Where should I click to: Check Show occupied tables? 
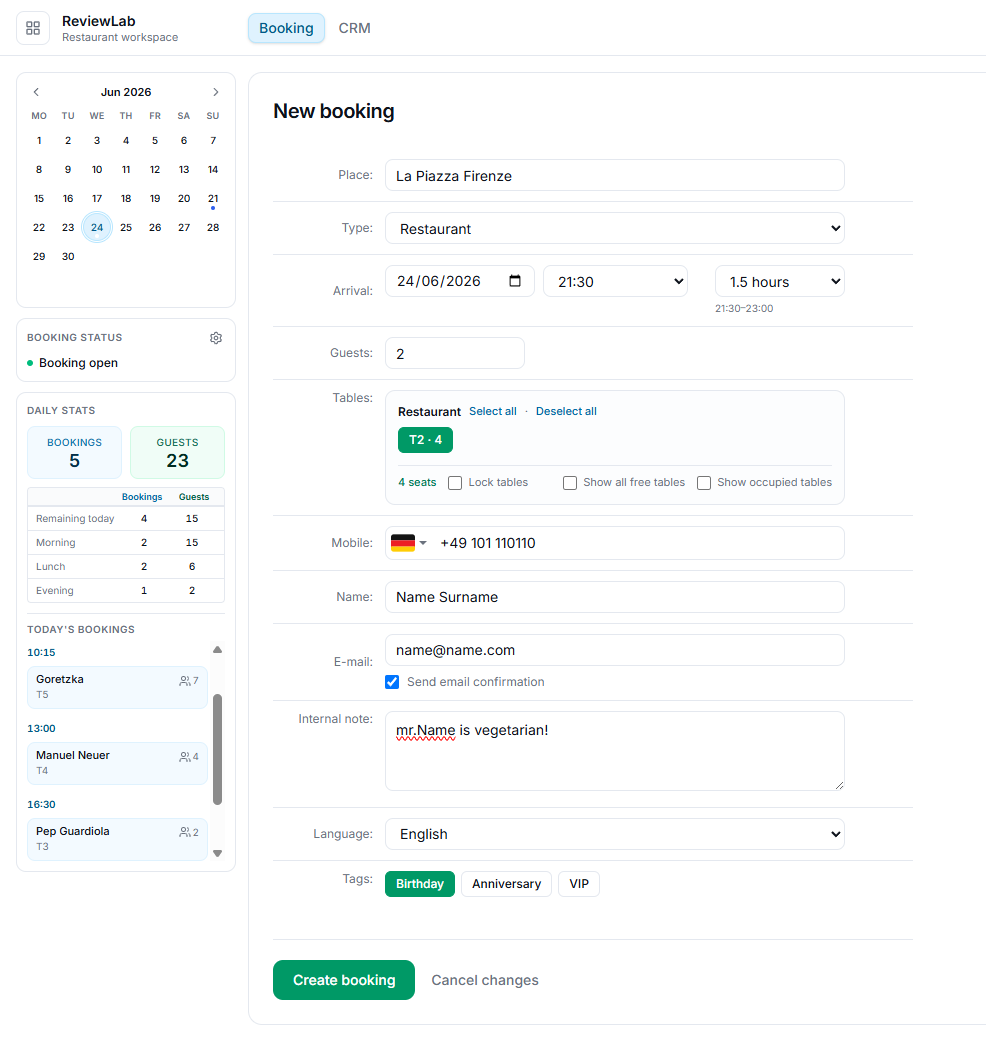[x=704, y=483]
